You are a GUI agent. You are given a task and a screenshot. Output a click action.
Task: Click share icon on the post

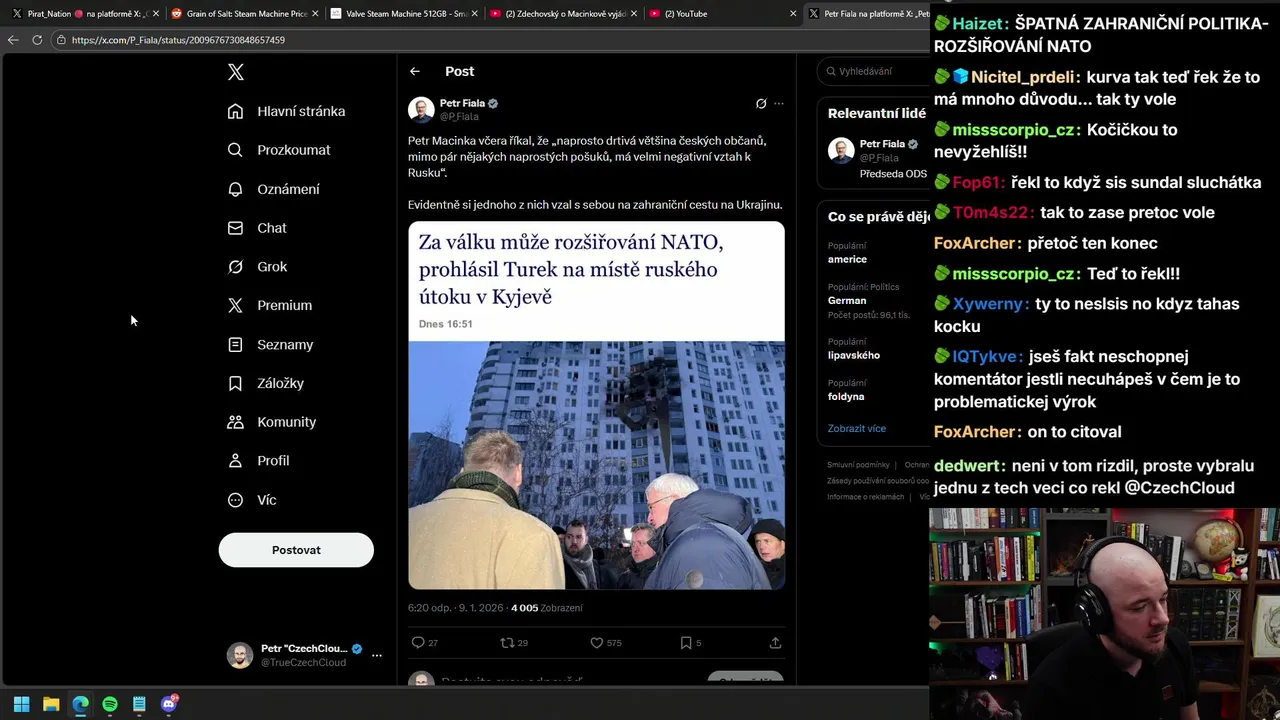775,643
